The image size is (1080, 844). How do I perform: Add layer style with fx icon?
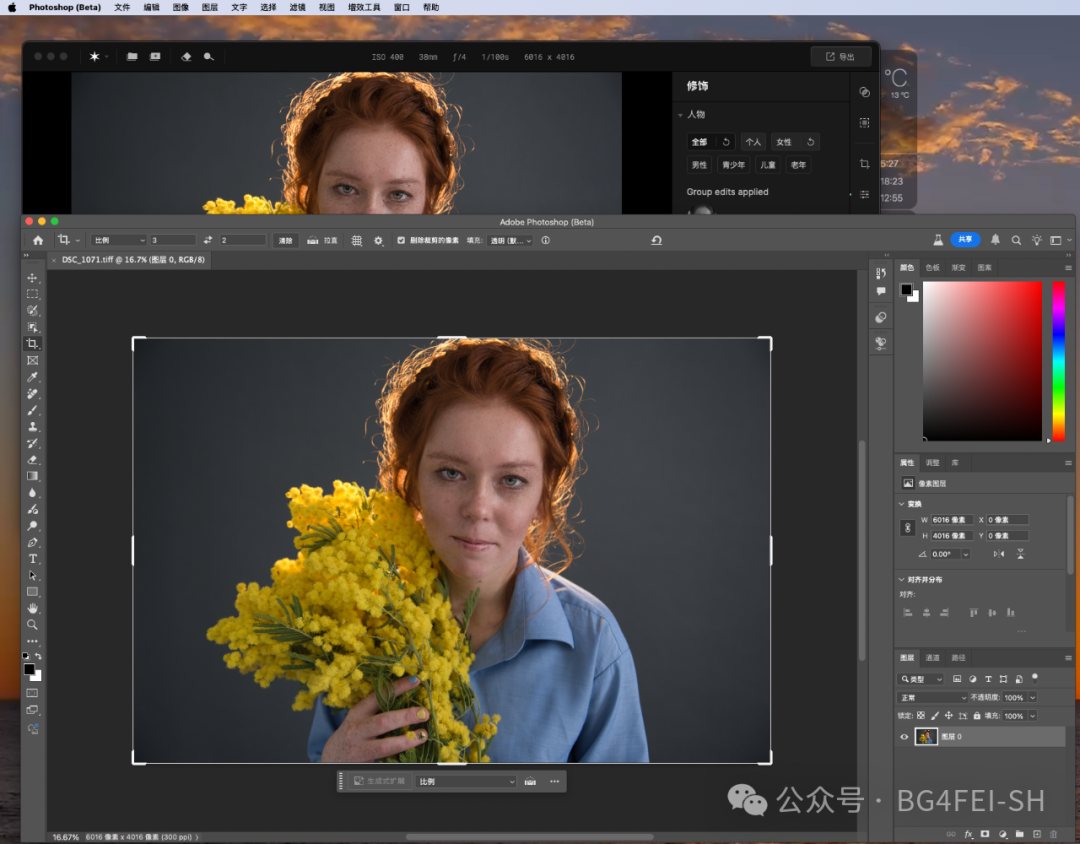[x=968, y=834]
